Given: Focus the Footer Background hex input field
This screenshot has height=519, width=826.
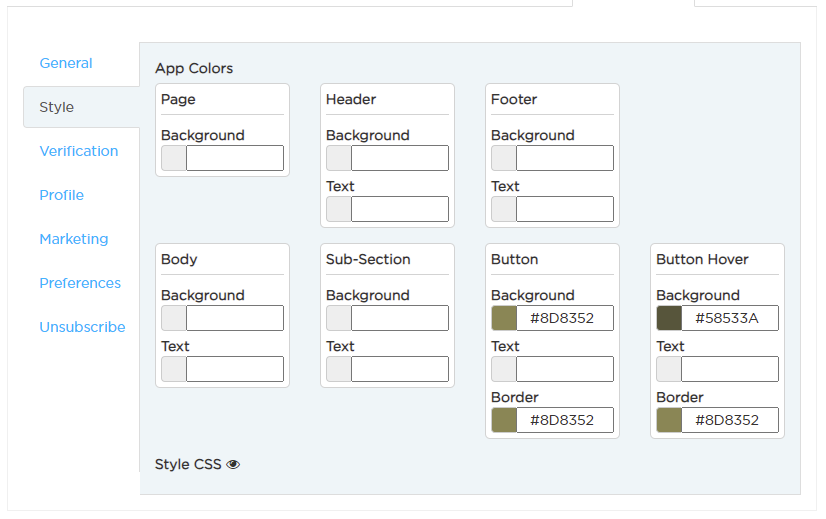Looking at the screenshot, I should click(565, 158).
